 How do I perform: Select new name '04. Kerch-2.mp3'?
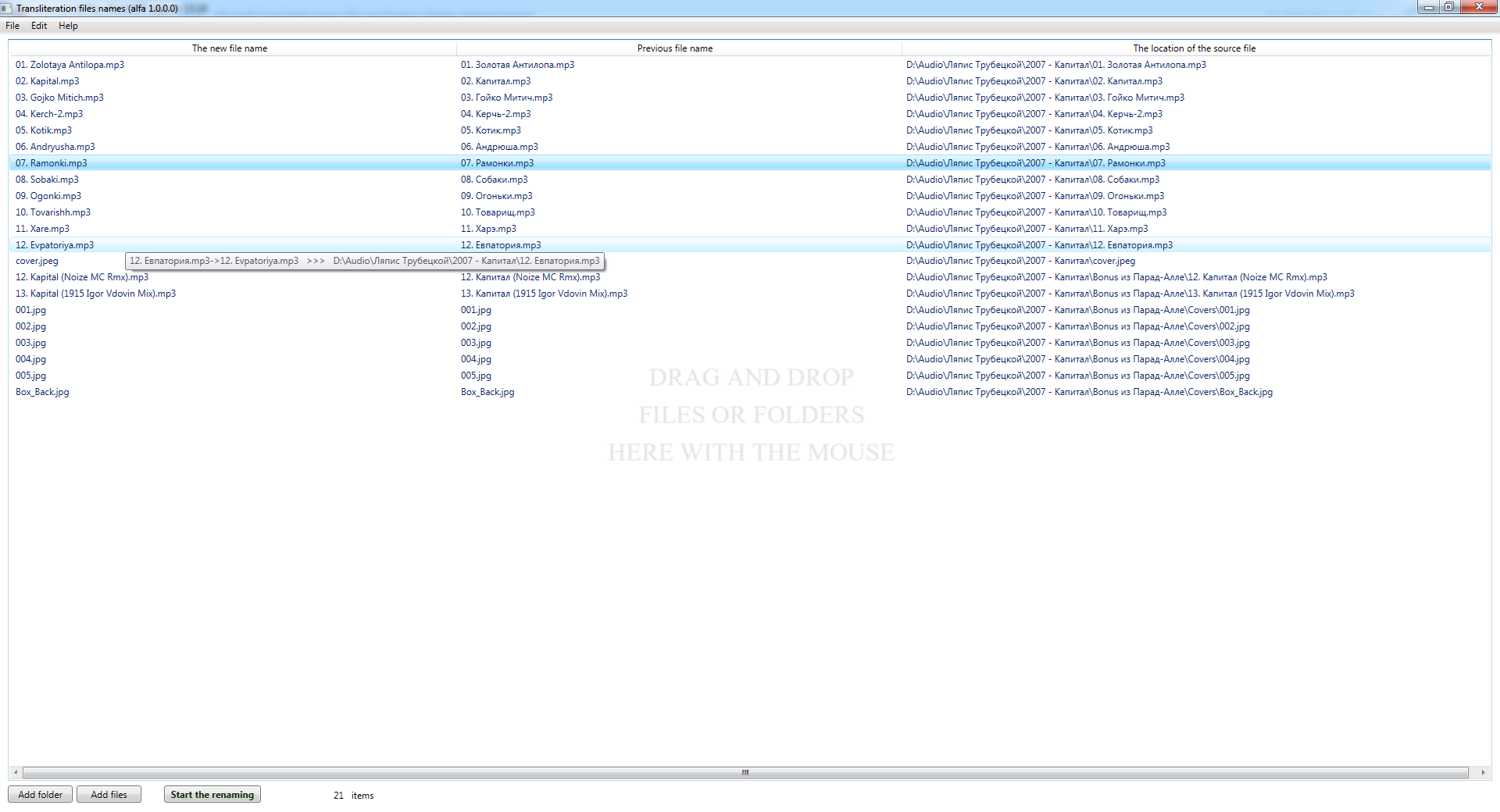click(49, 114)
